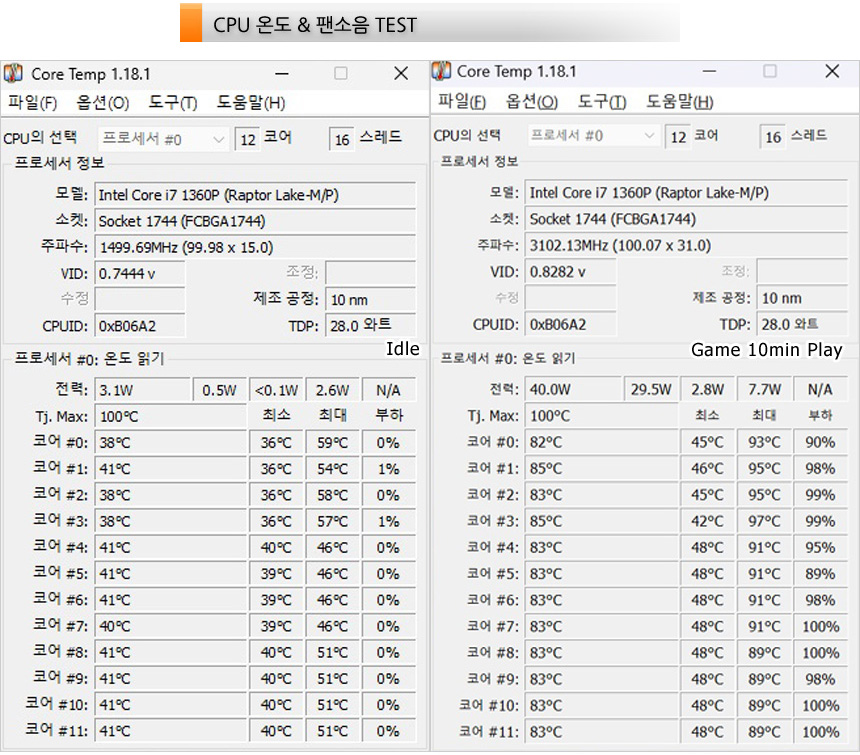This screenshot has height=755, width=860.
Task: Maximize the left Core Temp window
Action: (341, 73)
